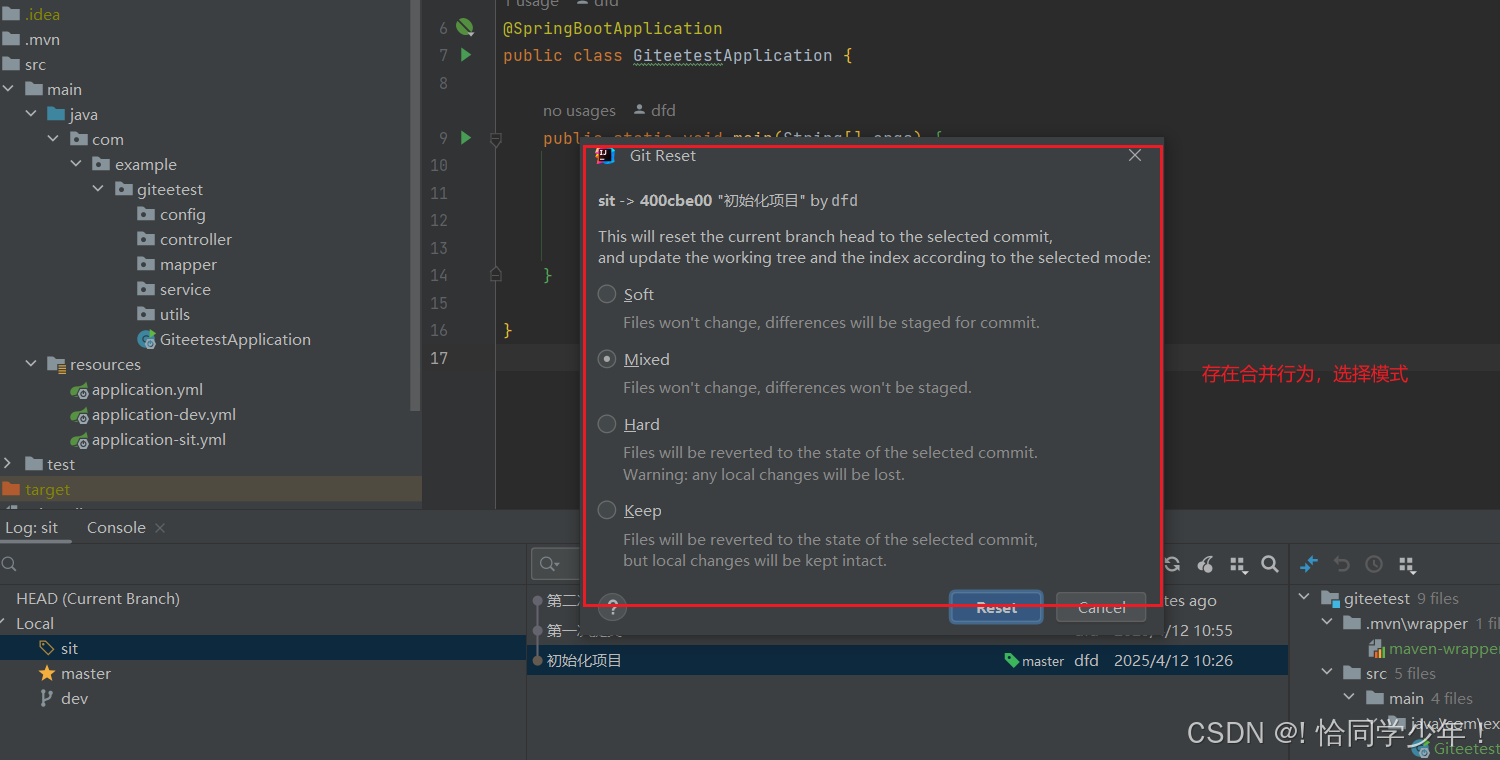
Task: Collapse .mvn\wrapper node in changes tree
Action: pos(1327,623)
